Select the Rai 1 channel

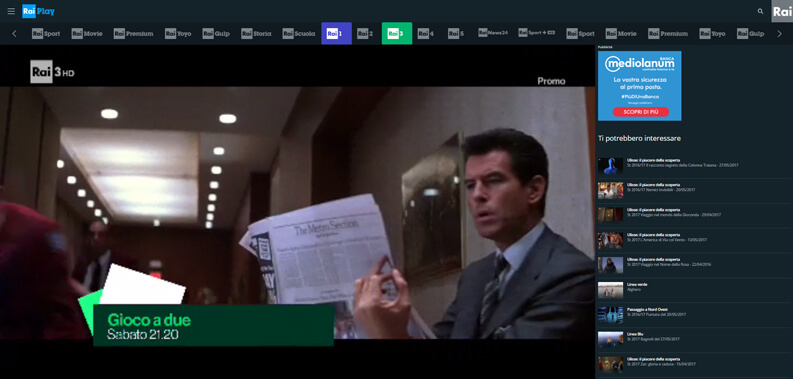336,33
